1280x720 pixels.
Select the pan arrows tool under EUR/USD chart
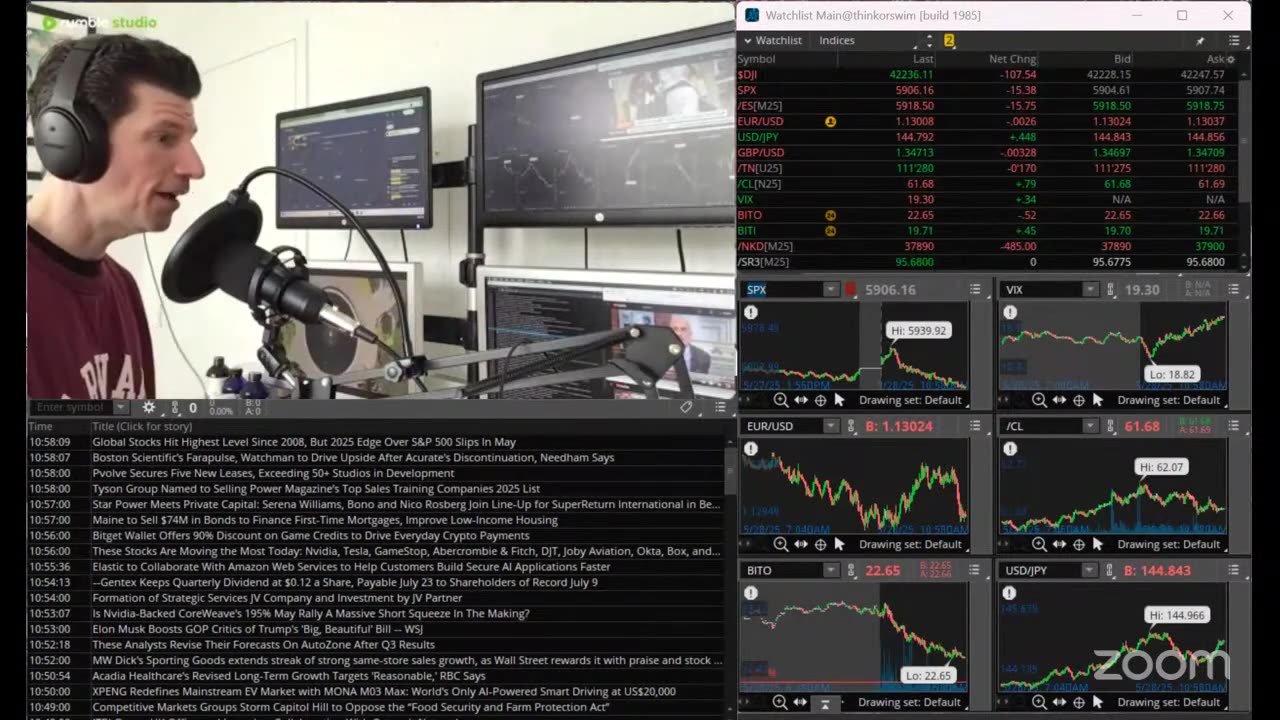(x=801, y=544)
